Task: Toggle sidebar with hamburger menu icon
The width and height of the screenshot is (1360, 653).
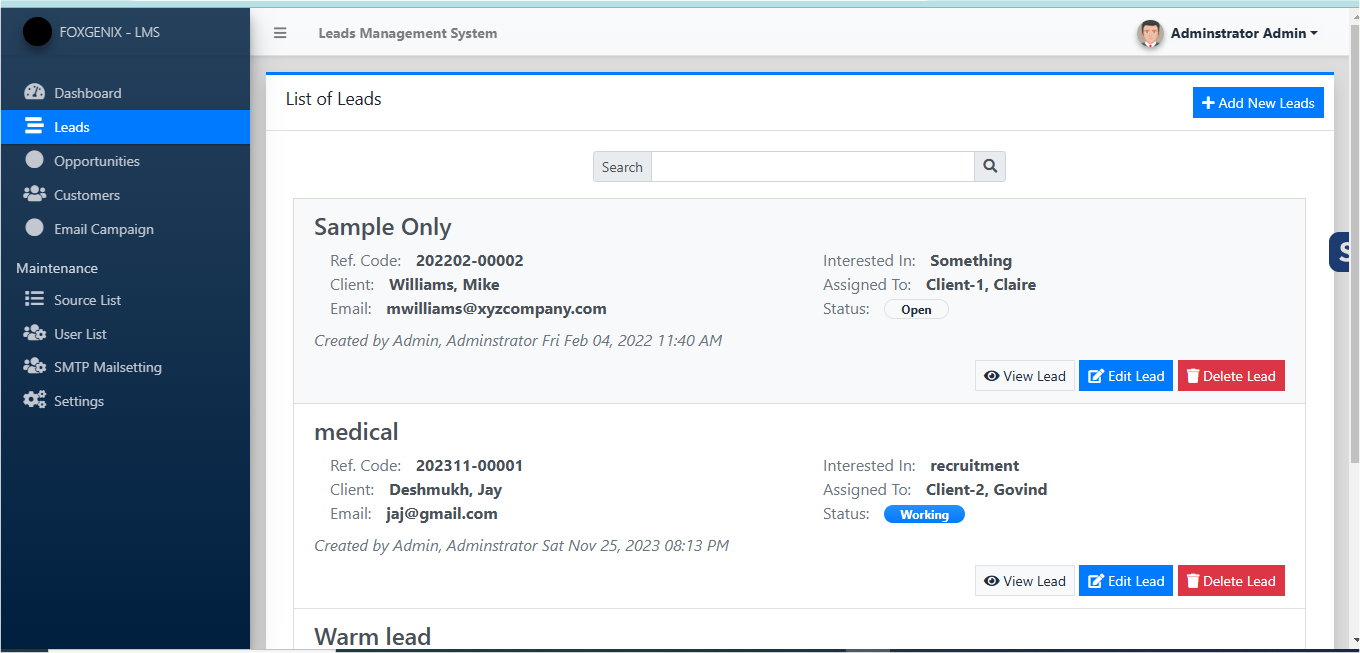Action: click(280, 33)
